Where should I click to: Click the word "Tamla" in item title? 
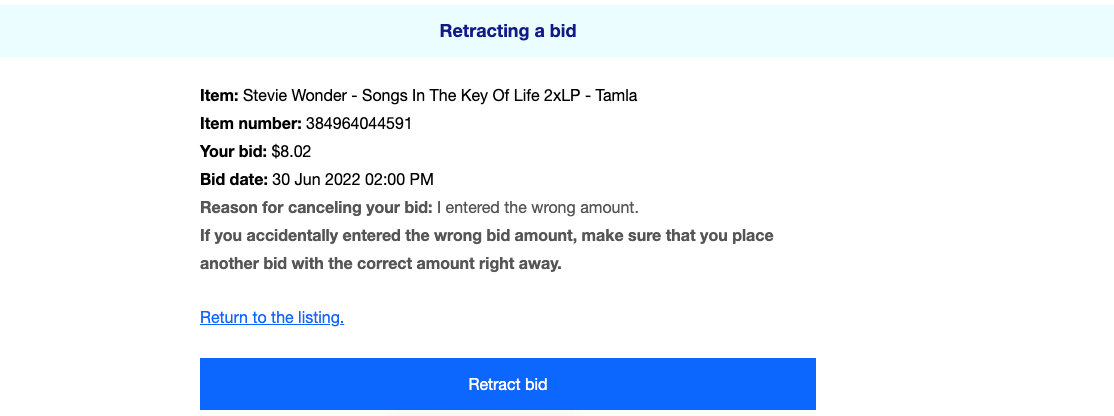point(616,96)
